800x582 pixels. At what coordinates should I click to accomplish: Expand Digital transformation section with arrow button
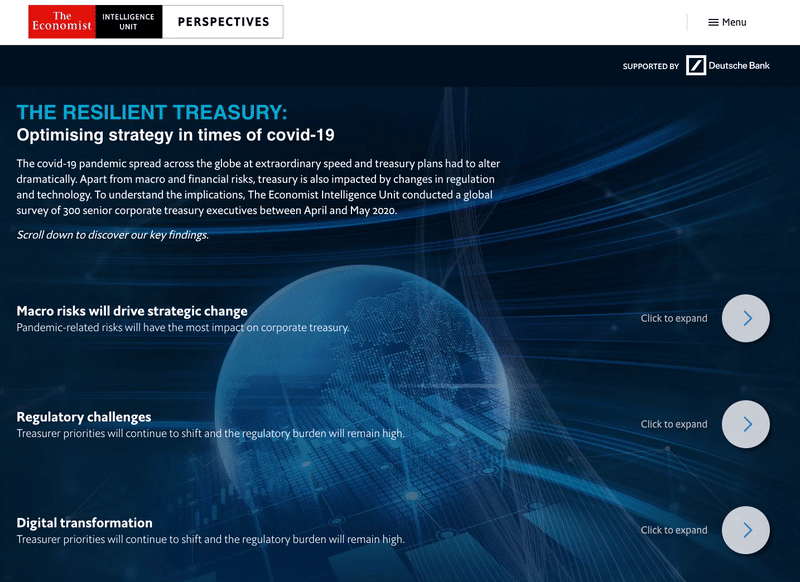tap(745, 530)
